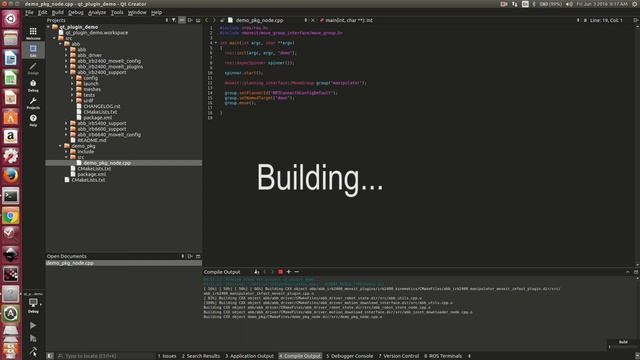Collapse the abb_irb2400_support folder

[66, 72]
